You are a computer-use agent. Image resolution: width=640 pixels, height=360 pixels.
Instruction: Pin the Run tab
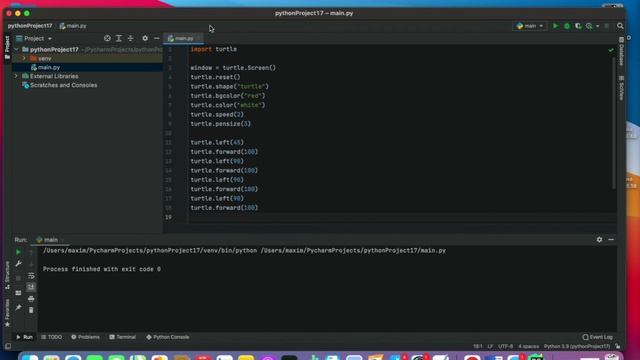pyautogui.click(x=18, y=307)
